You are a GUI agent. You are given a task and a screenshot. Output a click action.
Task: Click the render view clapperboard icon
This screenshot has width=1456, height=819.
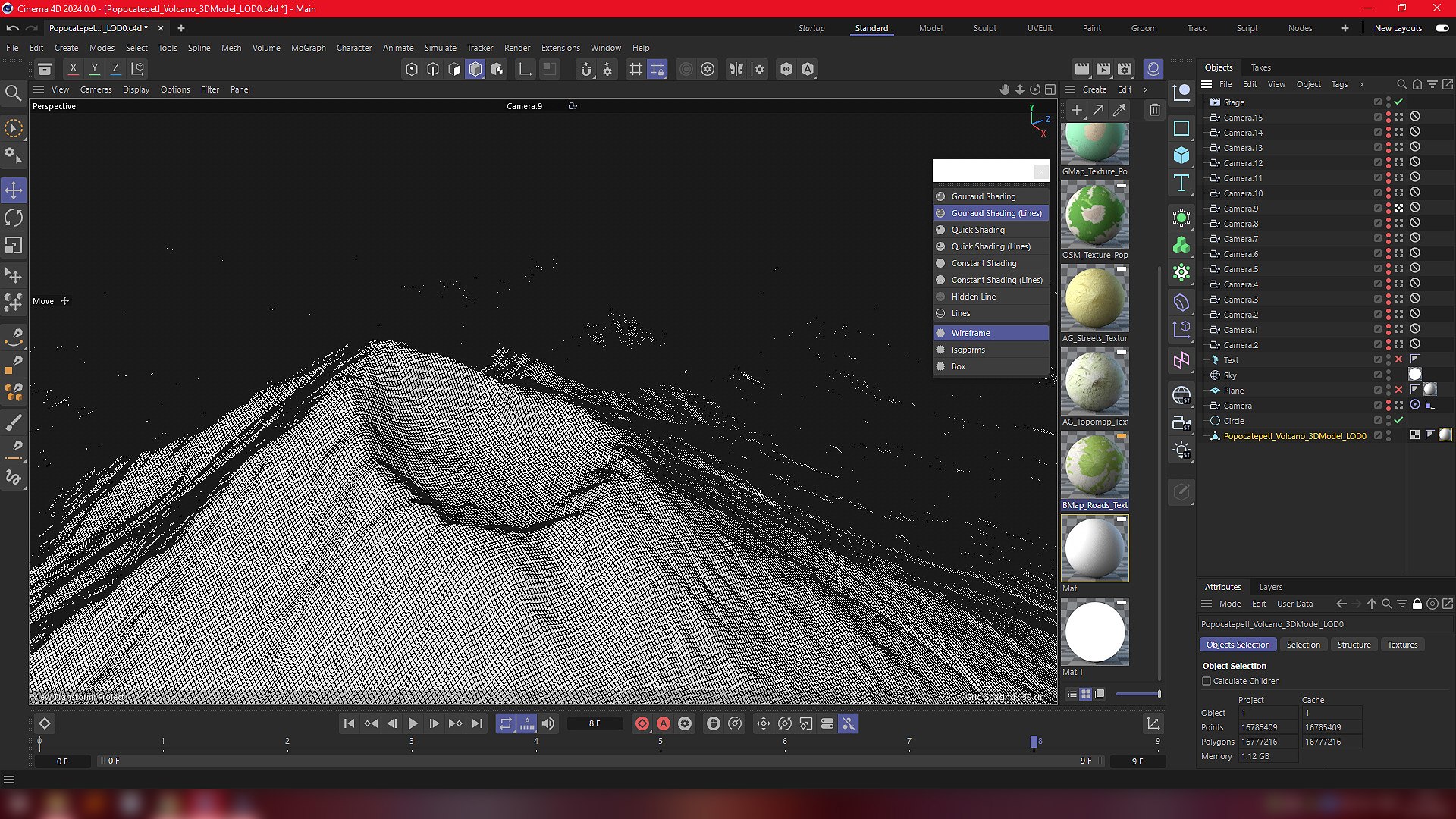pyautogui.click(x=1082, y=69)
